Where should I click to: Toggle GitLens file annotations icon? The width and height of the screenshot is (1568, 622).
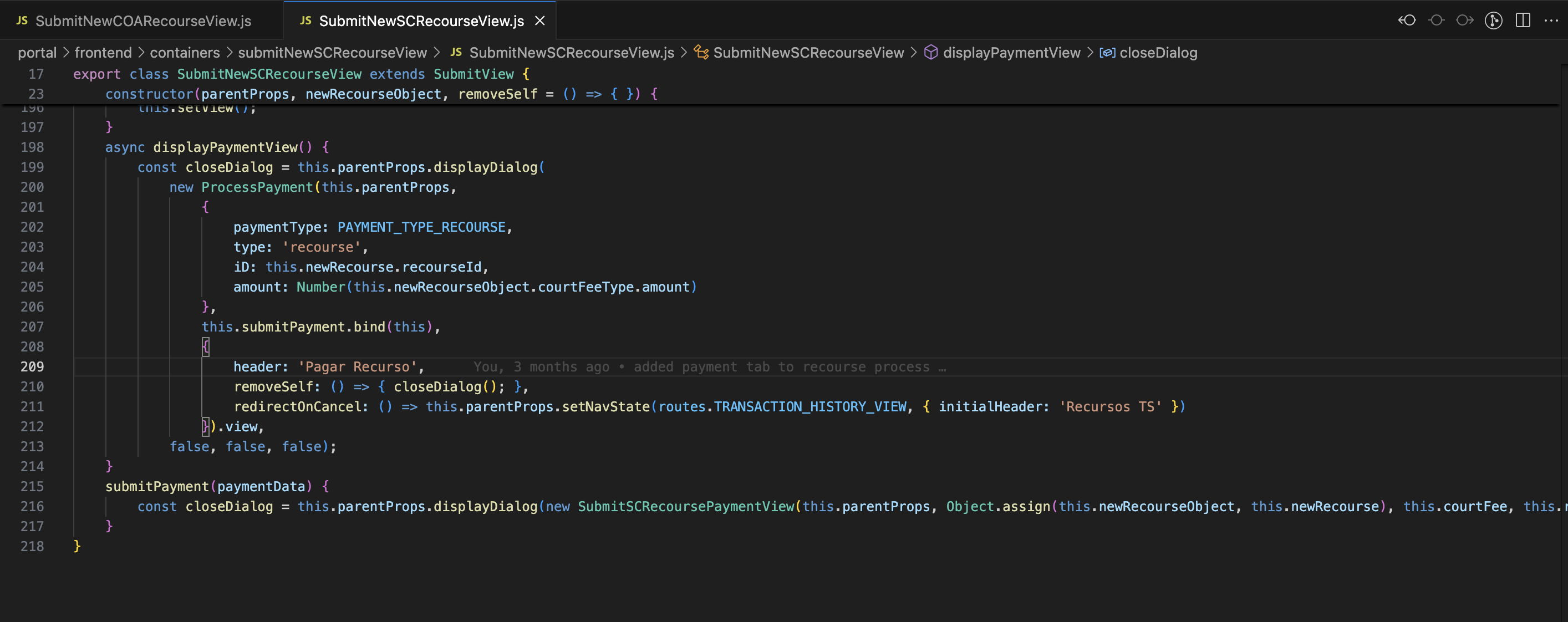[x=1493, y=20]
